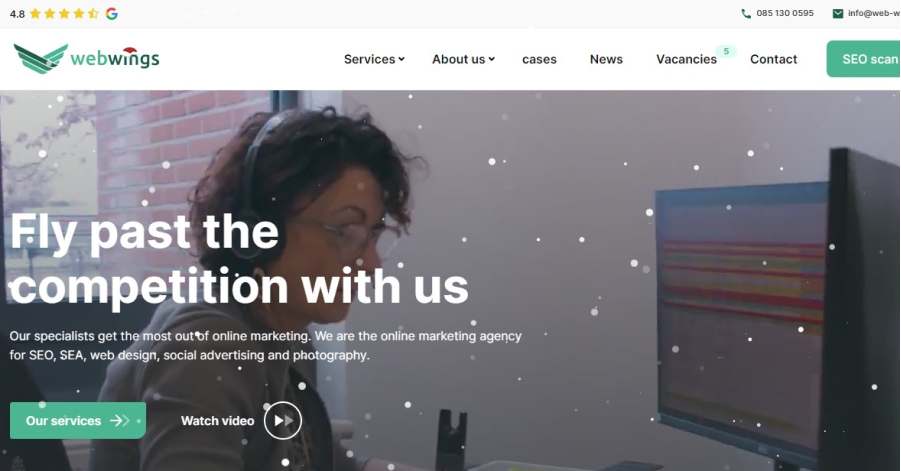The height and width of the screenshot is (471, 901).
Task: Expand the Services dropdown chevron
Action: (401, 59)
